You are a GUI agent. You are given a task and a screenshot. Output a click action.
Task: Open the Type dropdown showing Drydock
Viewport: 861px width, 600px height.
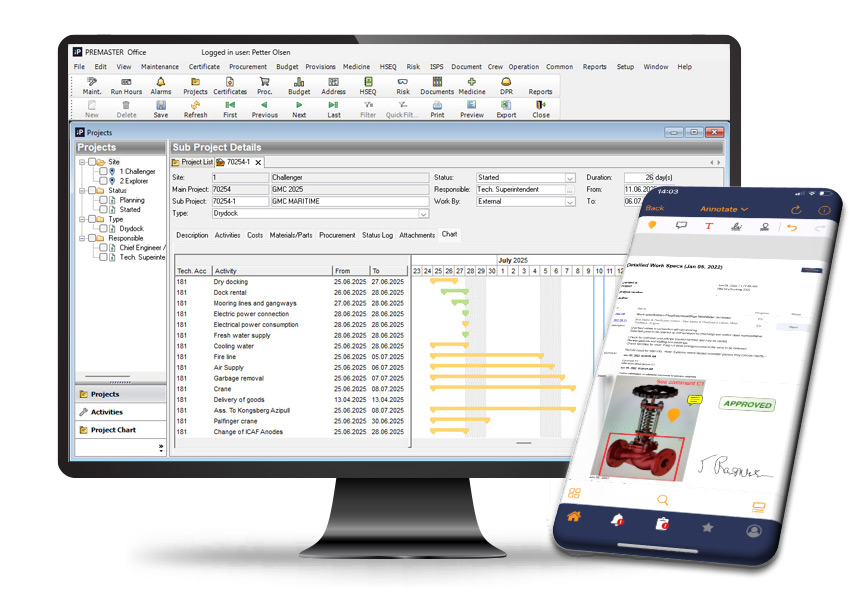423,214
